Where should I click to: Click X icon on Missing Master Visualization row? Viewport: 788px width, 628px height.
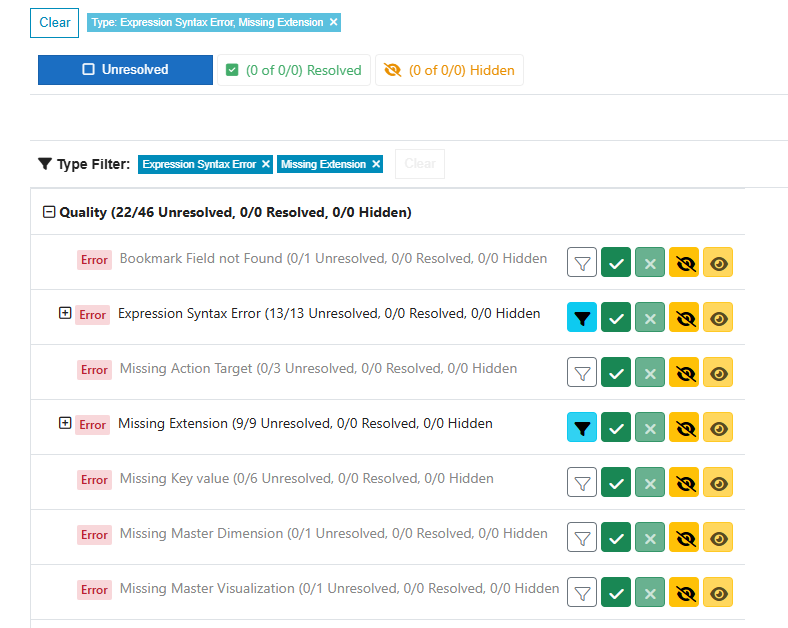point(650,592)
